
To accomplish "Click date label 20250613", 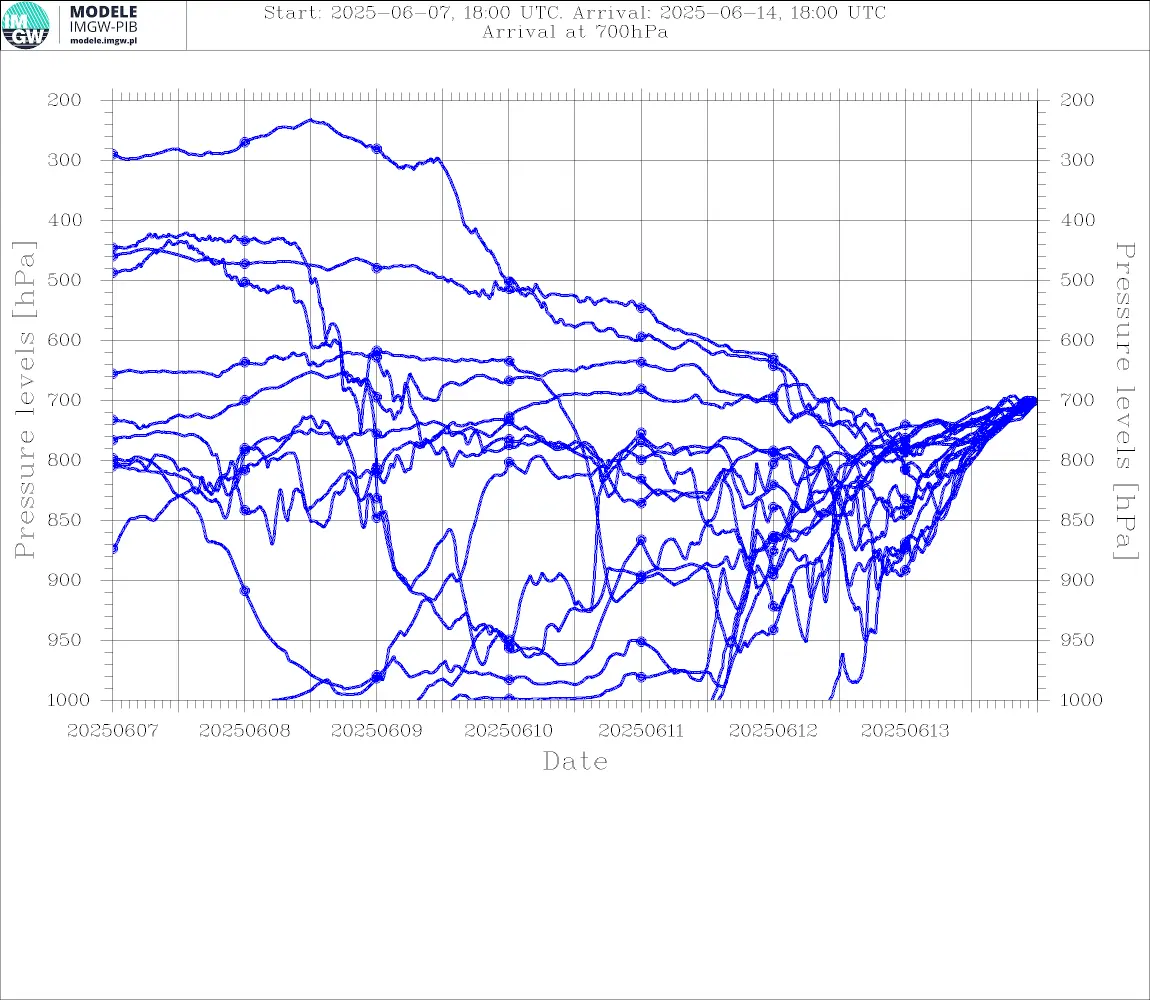I will (x=905, y=731).
